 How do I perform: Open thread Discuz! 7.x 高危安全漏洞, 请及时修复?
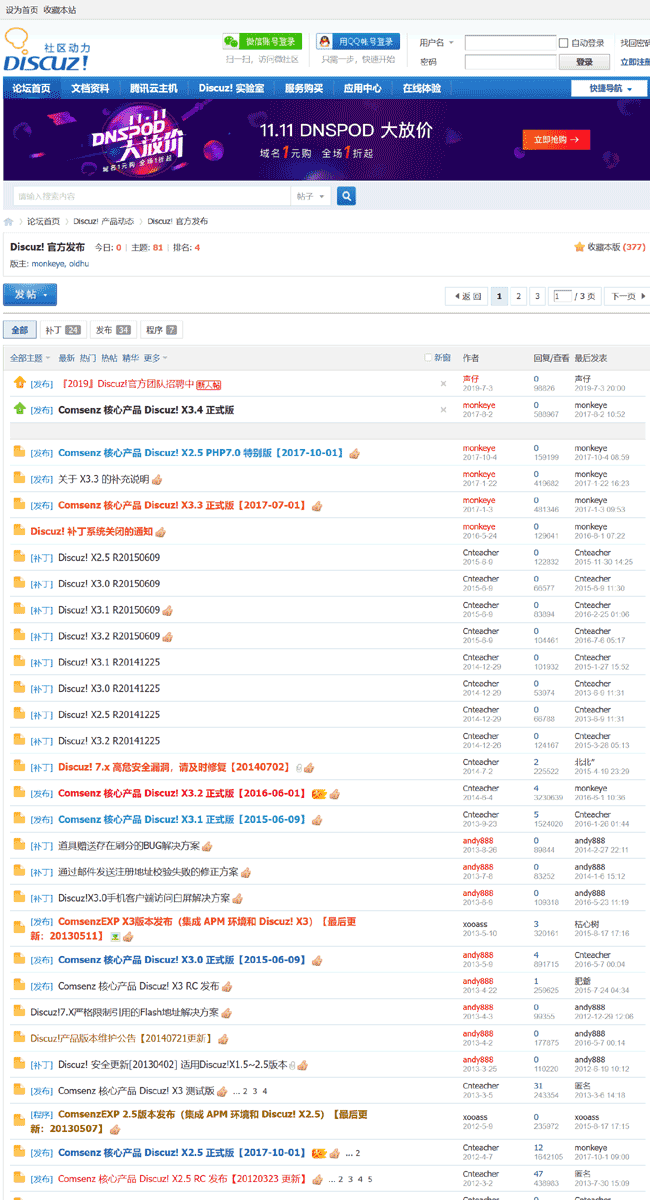point(174,767)
